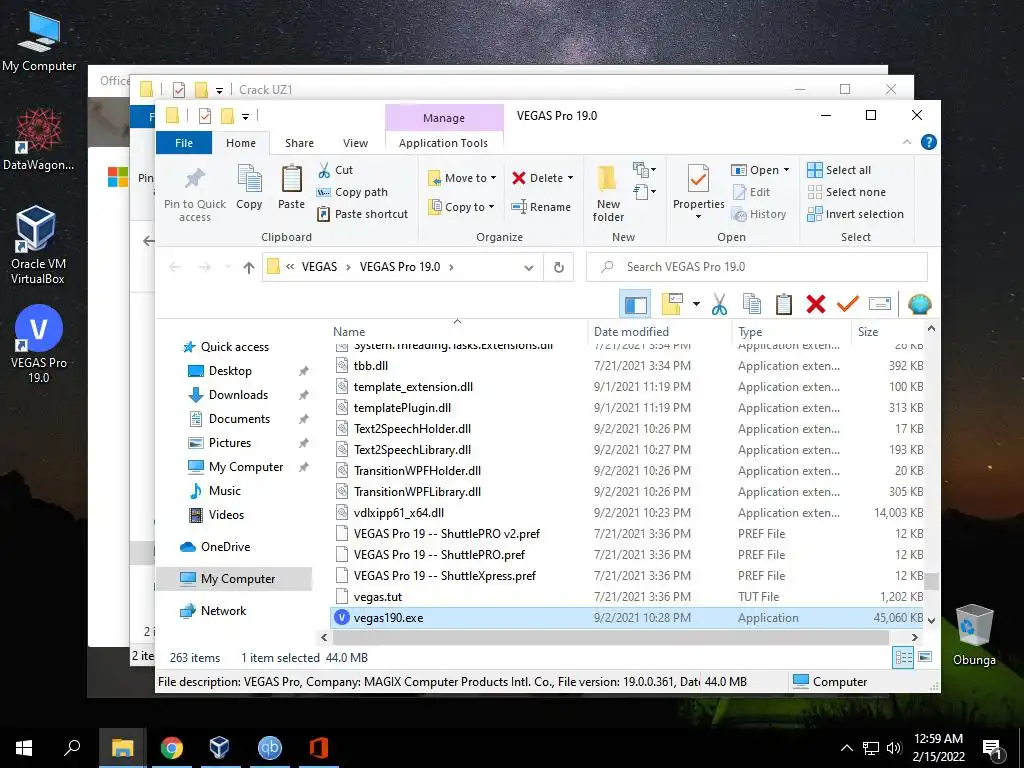Open the New item dropdown icon

[645, 170]
